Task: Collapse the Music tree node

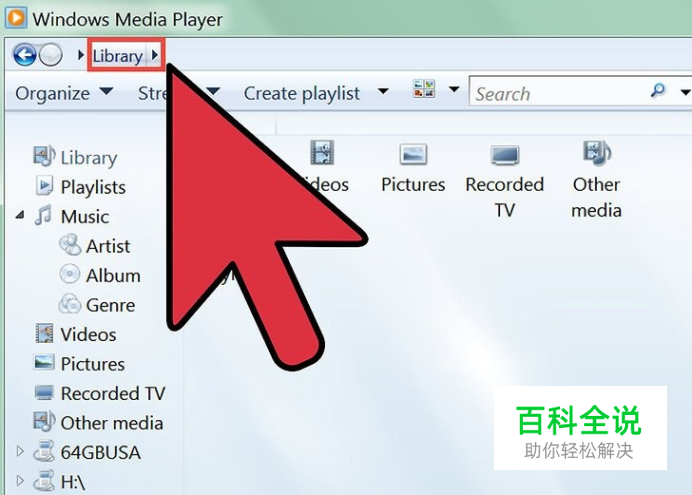Action: tap(20, 215)
